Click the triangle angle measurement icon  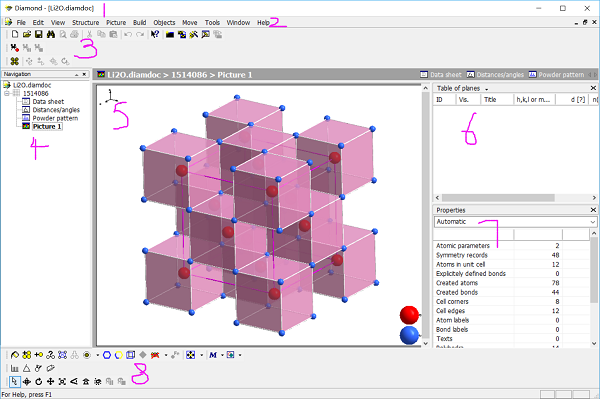point(26,368)
